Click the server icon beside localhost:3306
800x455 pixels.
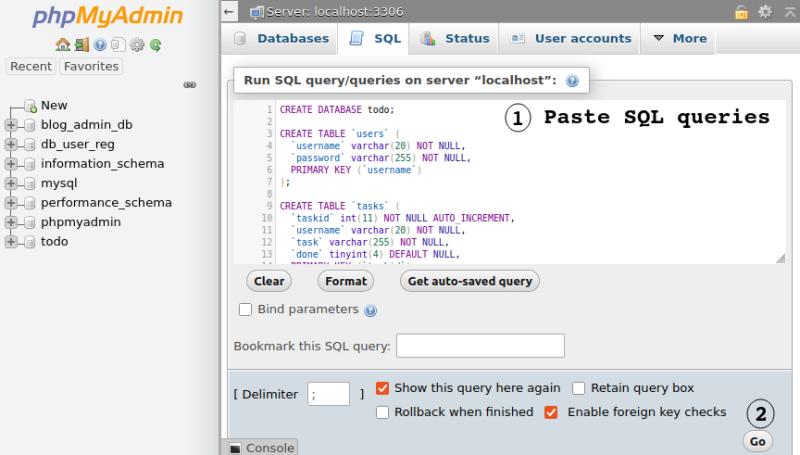coord(257,12)
